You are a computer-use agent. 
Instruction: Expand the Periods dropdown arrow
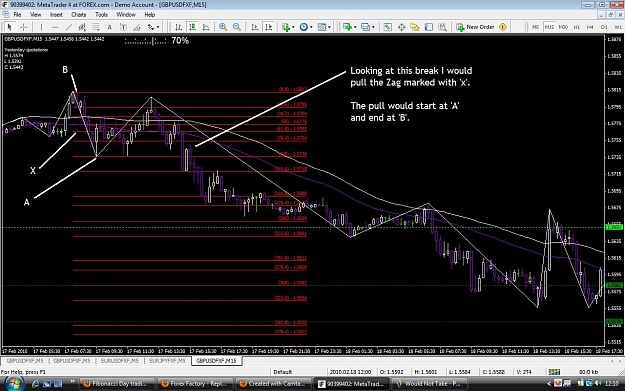(311, 27)
